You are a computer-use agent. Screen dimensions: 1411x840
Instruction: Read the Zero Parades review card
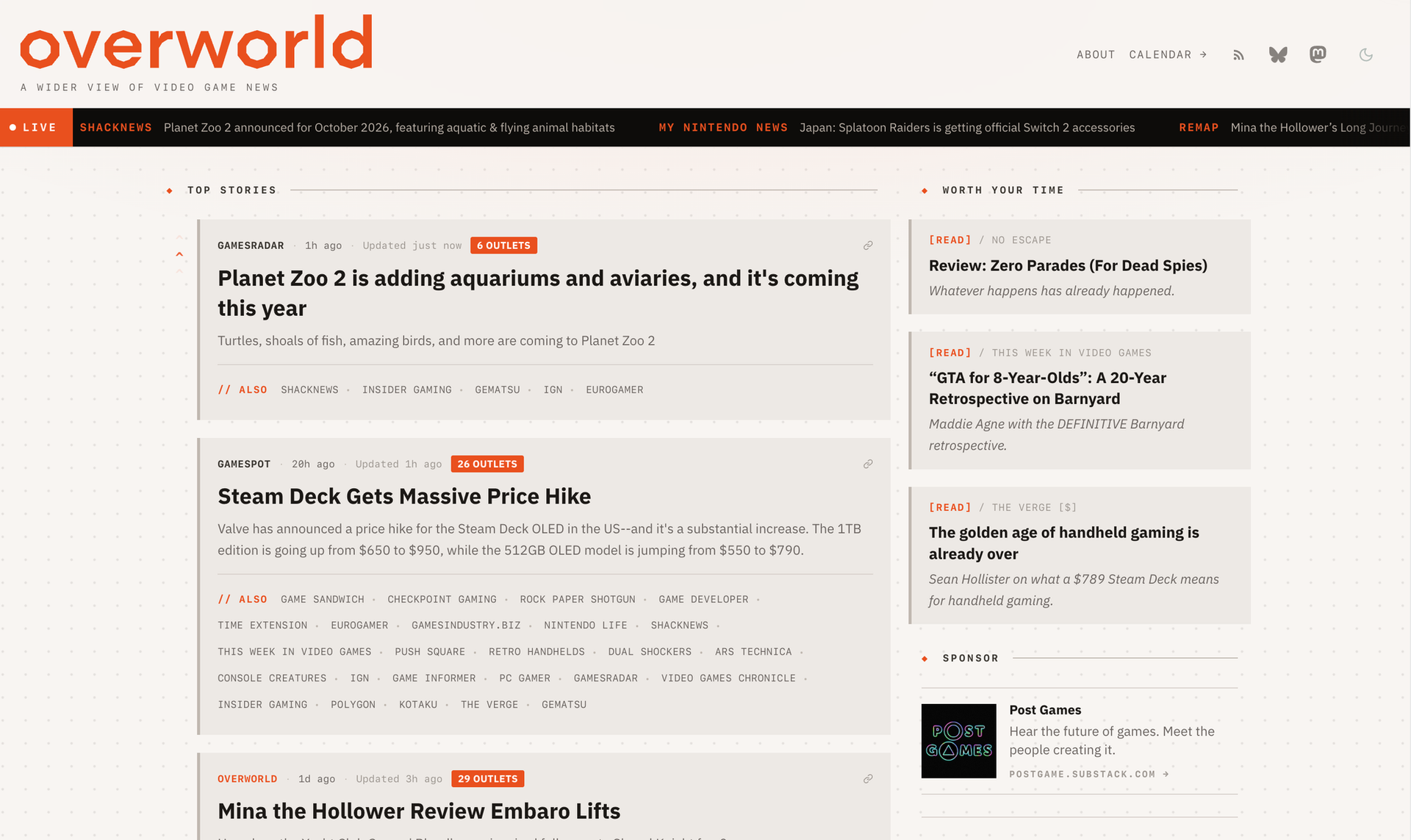[x=1080, y=267]
